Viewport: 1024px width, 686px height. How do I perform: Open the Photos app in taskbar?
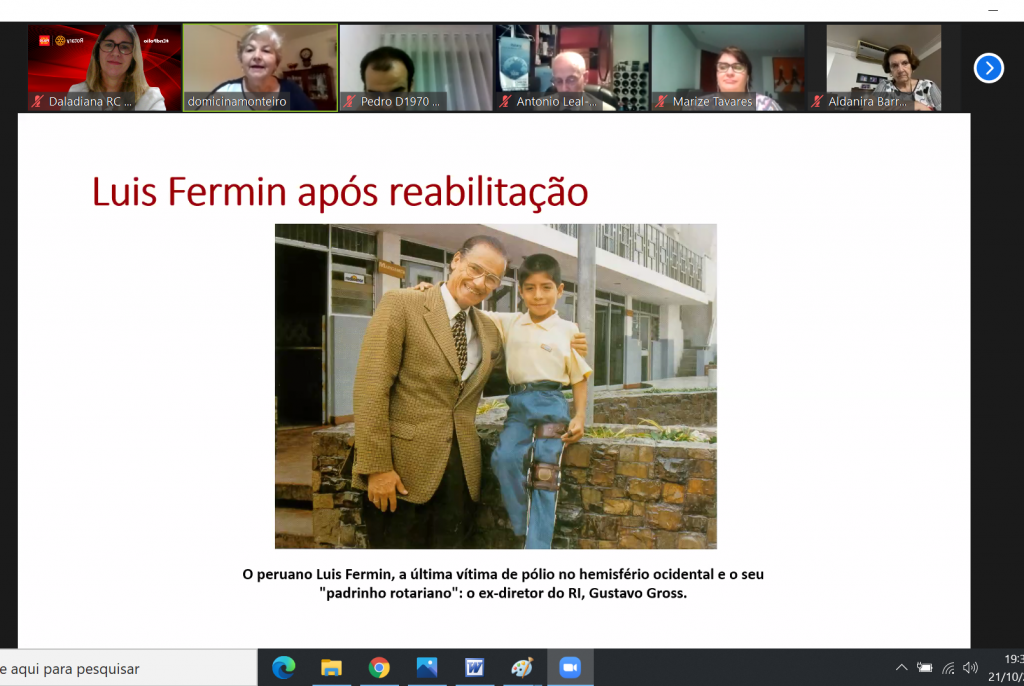tap(427, 668)
